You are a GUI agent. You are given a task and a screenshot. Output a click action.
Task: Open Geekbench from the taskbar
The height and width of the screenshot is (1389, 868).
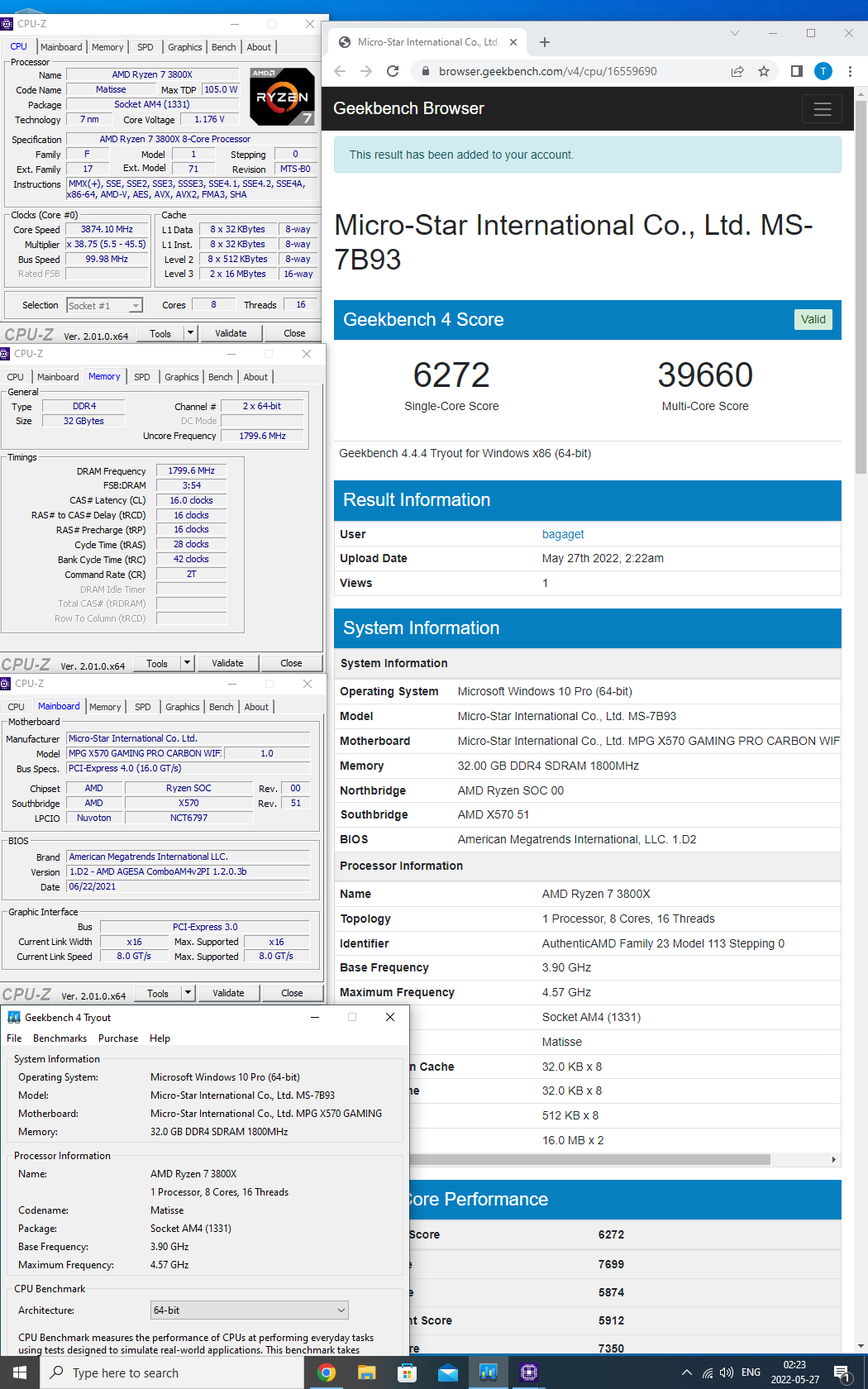(x=489, y=1372)
